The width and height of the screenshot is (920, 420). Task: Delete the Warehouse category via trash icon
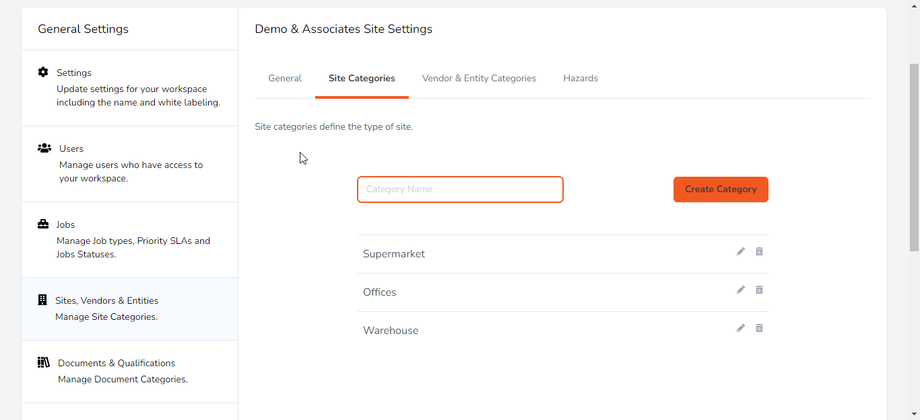tap(759, 328)
